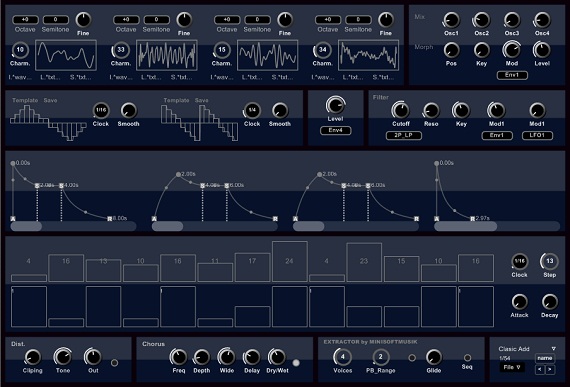Click the distortion Tone knob
The image size is (570, 387).
click(63, 358)
